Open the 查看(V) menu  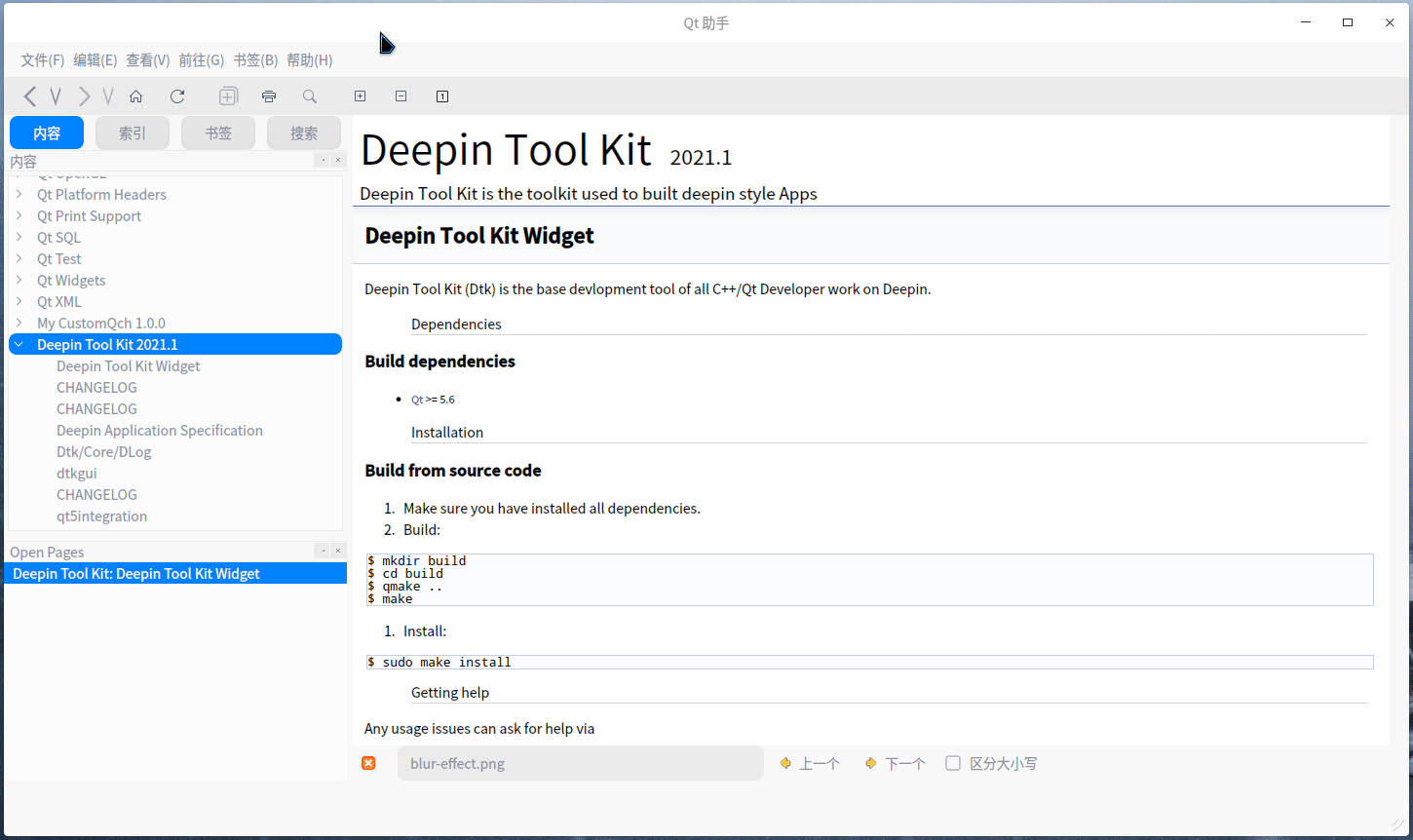coord(148,60)
